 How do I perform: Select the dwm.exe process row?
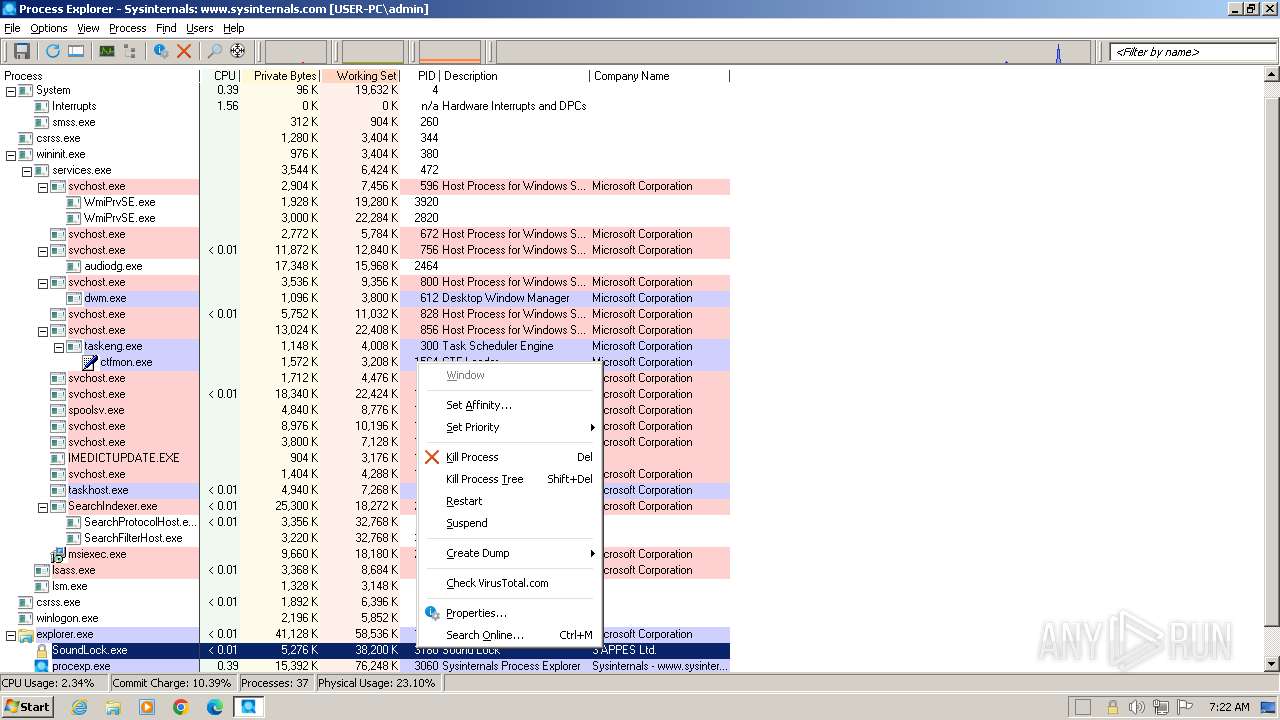click(365, 298)
